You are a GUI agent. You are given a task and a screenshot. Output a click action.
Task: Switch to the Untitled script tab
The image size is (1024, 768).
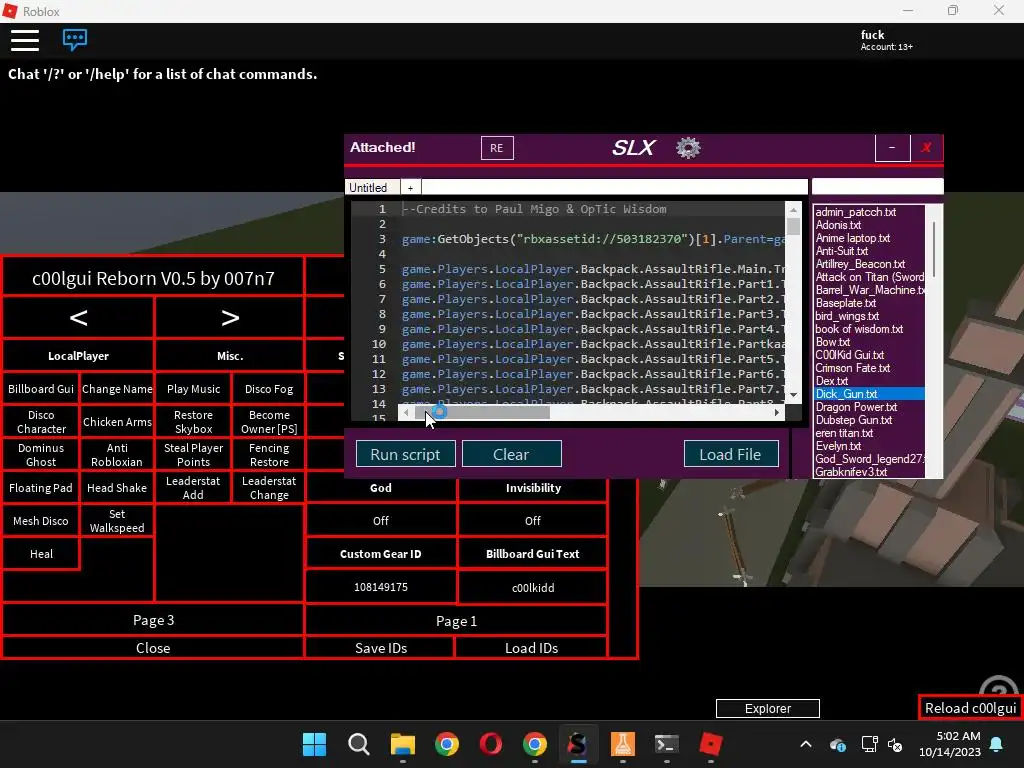[372, 187]
